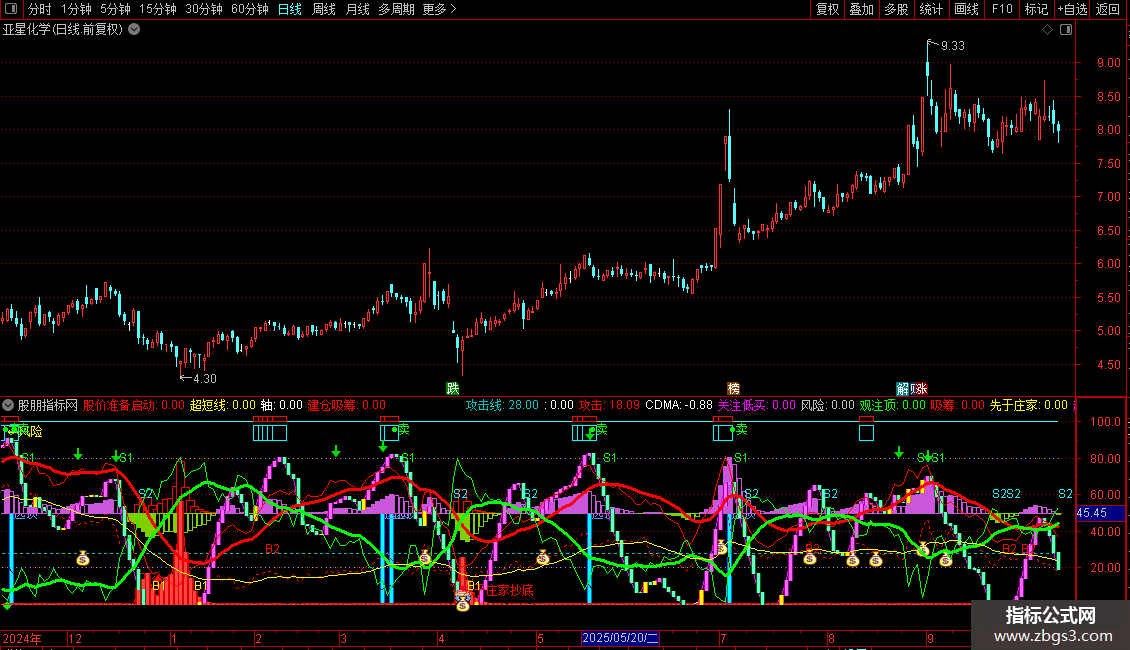
Task: Toggle the right side panel icon
Action: pos(1066,30)
